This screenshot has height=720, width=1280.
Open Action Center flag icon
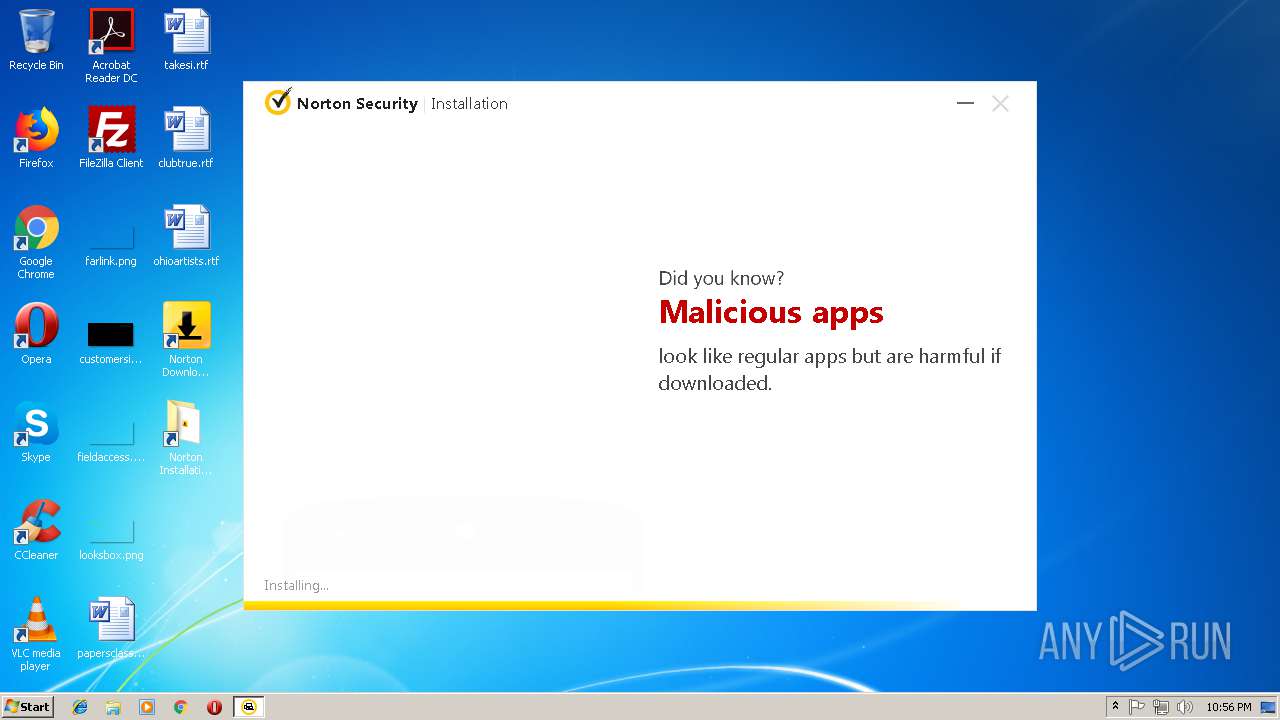point(1137,707)
